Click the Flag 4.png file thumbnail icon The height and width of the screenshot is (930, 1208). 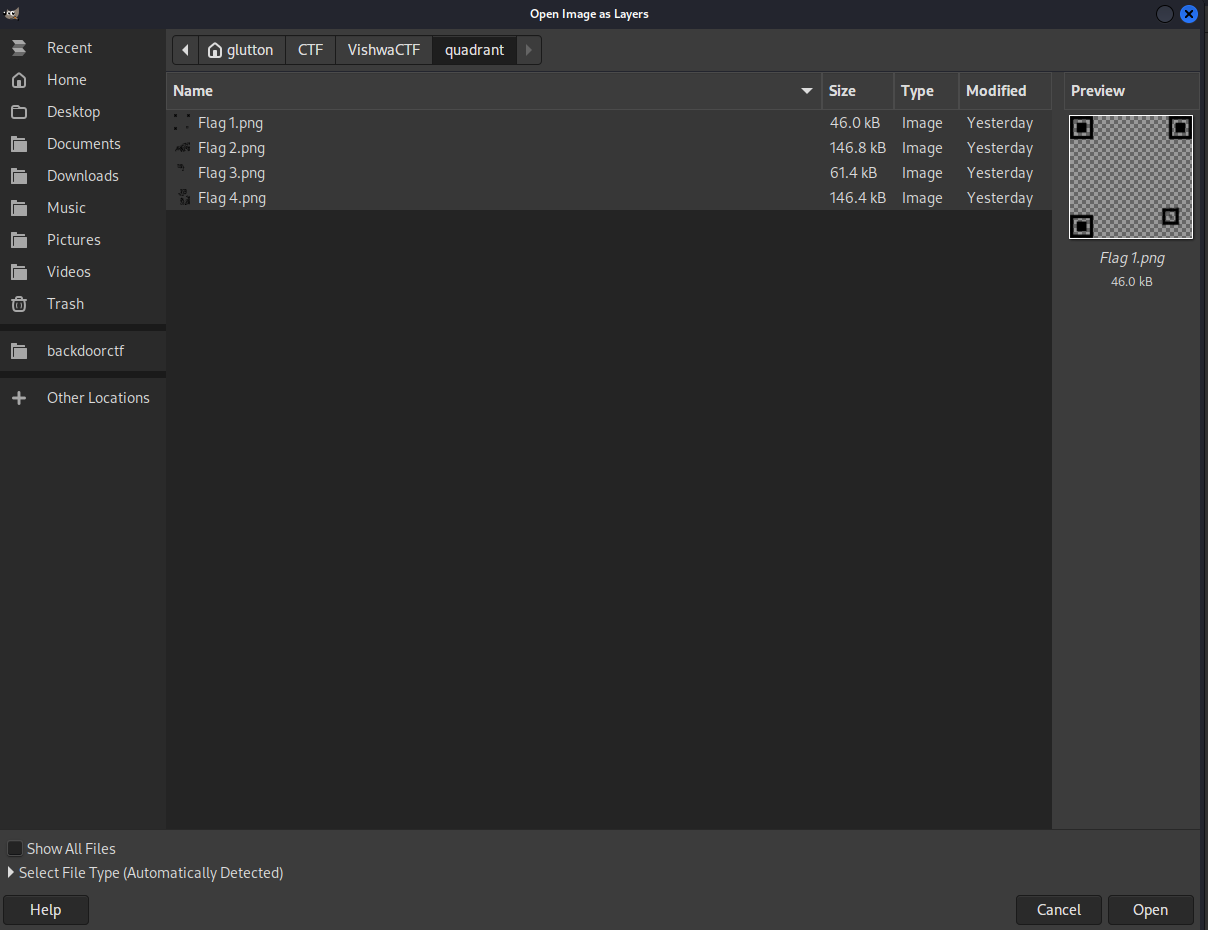182,198
